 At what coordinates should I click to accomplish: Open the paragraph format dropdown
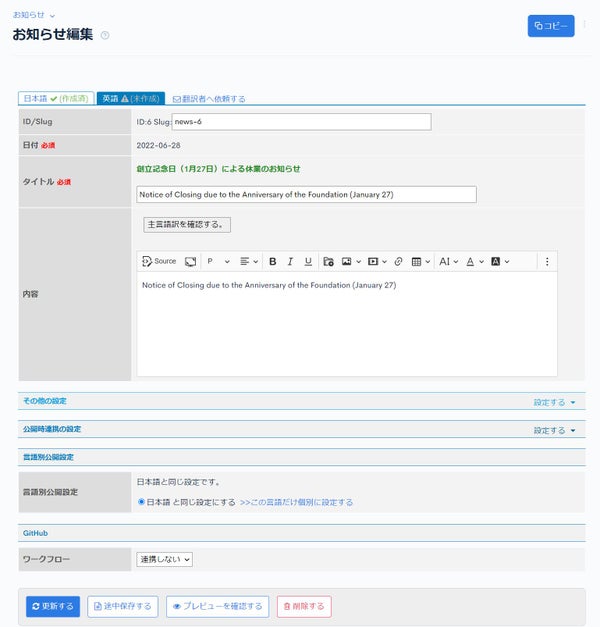218,262
